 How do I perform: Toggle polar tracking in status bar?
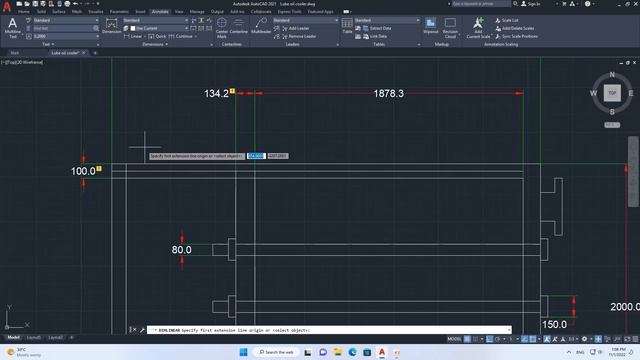coord(498,339)
